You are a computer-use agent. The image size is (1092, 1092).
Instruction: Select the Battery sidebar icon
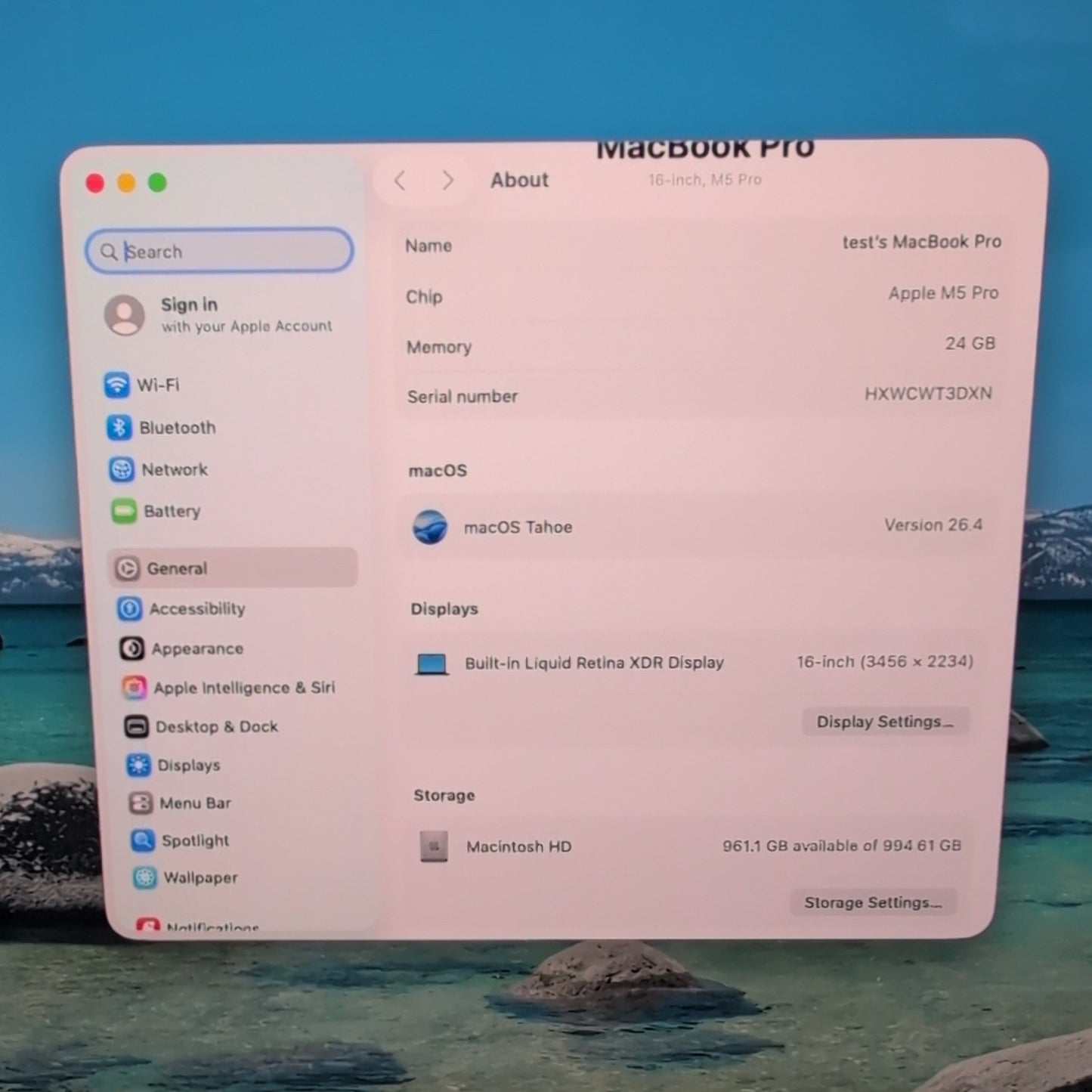pyautogui.click(x=124, y=512)
